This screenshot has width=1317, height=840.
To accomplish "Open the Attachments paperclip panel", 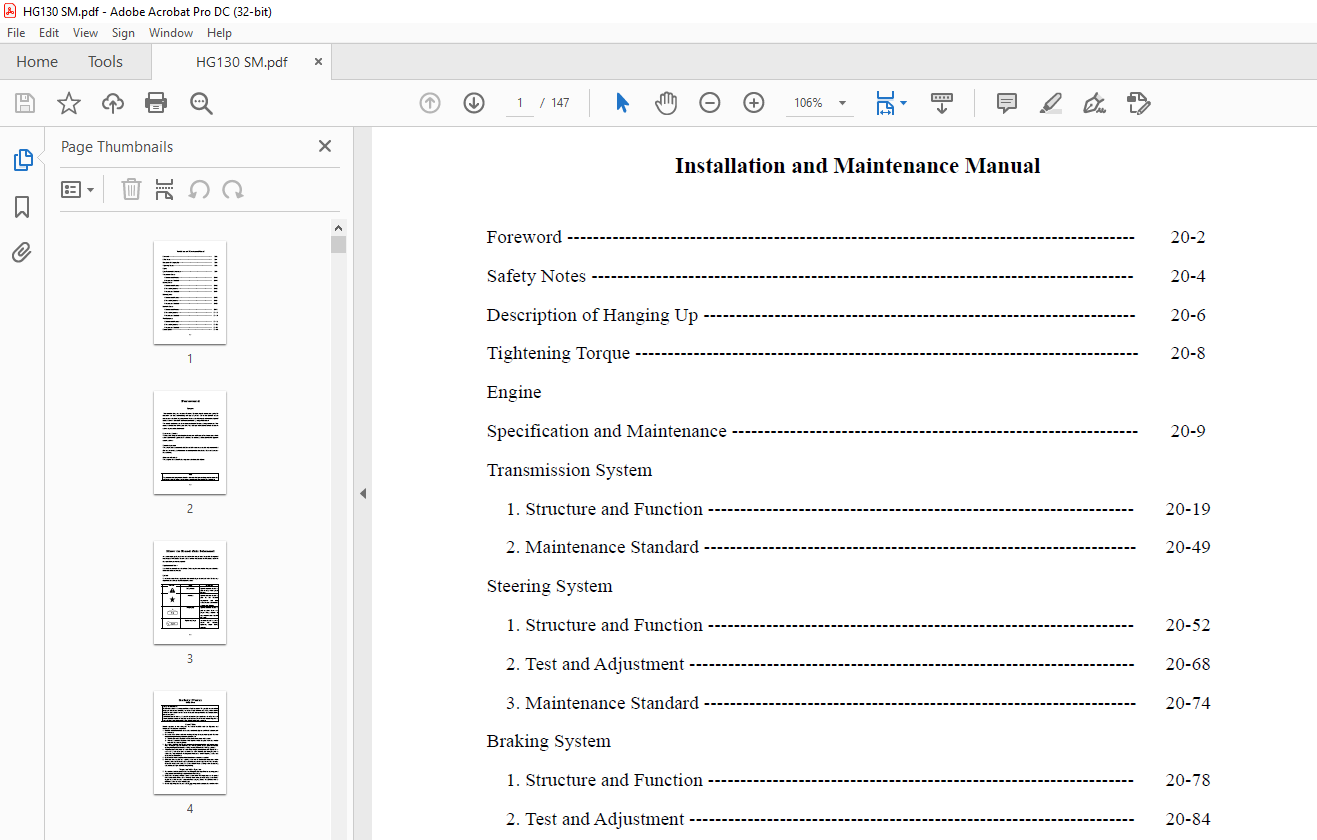I will tap(22, 252).
